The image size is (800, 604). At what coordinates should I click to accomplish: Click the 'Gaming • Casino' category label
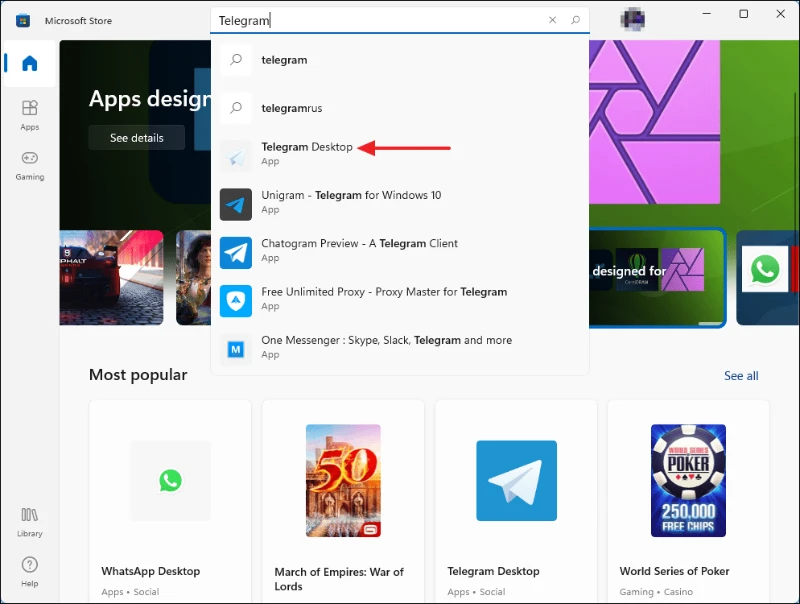(x=656, y=592)
